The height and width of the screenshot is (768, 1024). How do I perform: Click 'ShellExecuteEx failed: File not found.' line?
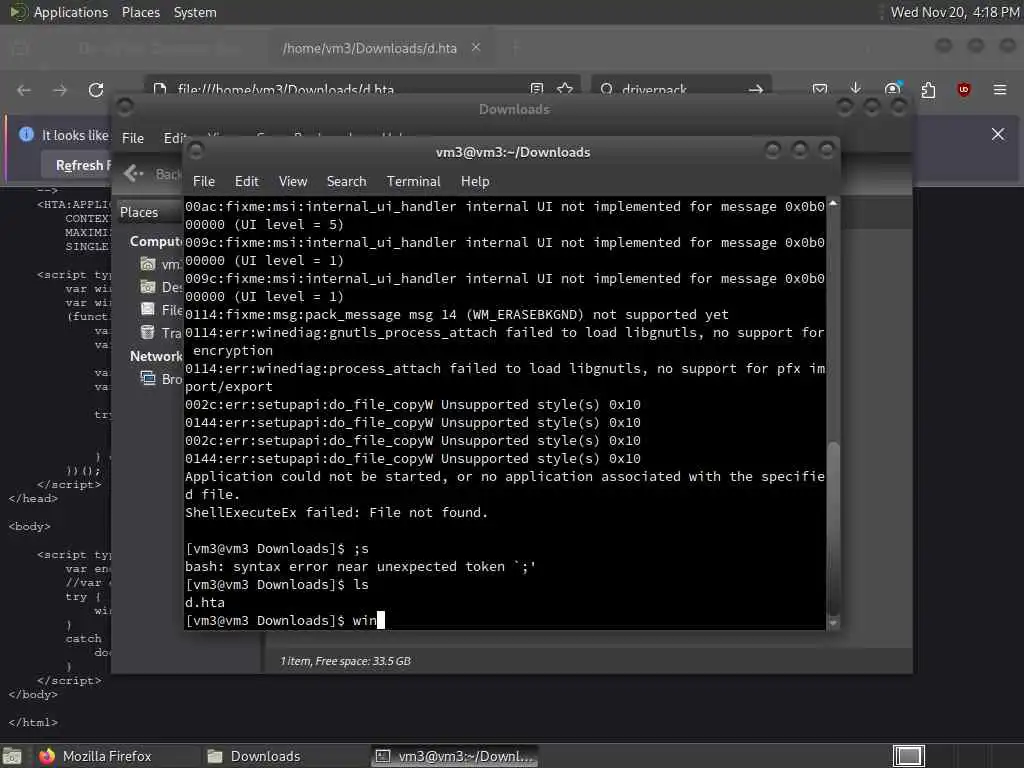pyautogui.click(x=336, y=513)
